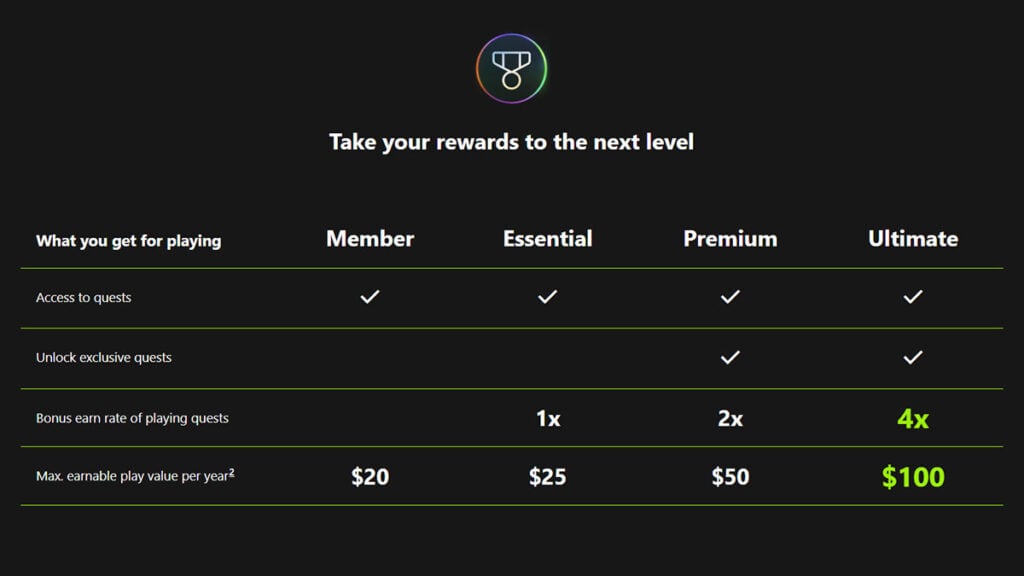Select the Ultimate column header
Screen dimensions: 1024x576
click(x=912, y=239)
